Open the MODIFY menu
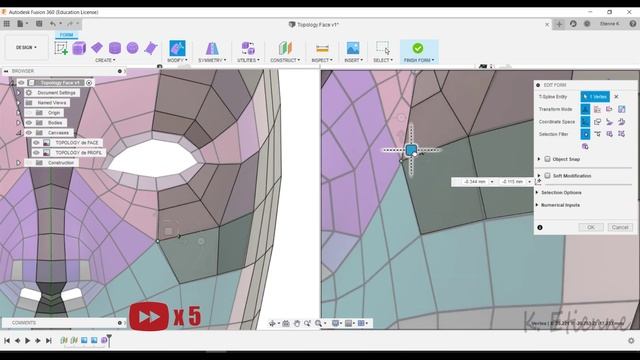640x360 pixels. point(177,60)
